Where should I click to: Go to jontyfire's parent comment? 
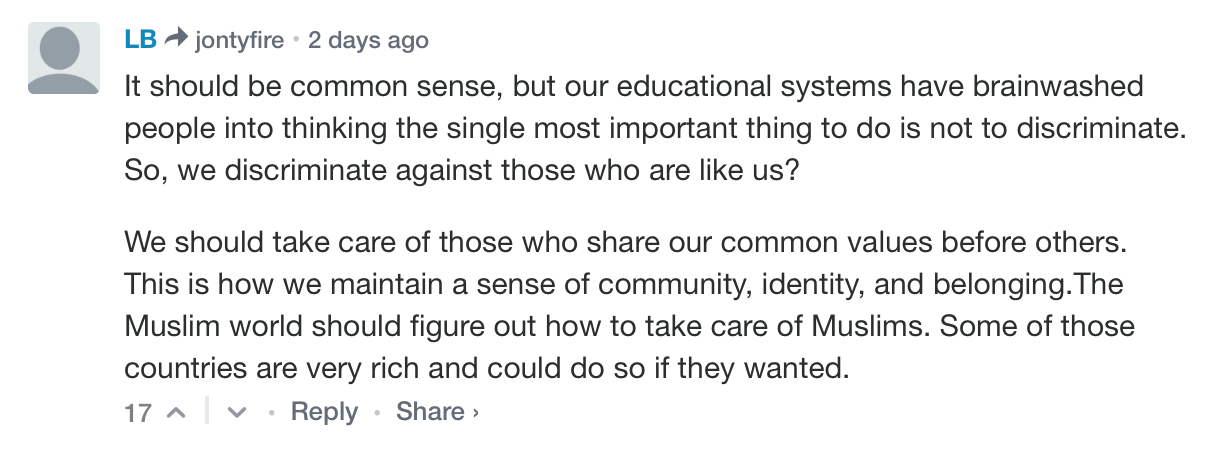(x=240, y=40)
